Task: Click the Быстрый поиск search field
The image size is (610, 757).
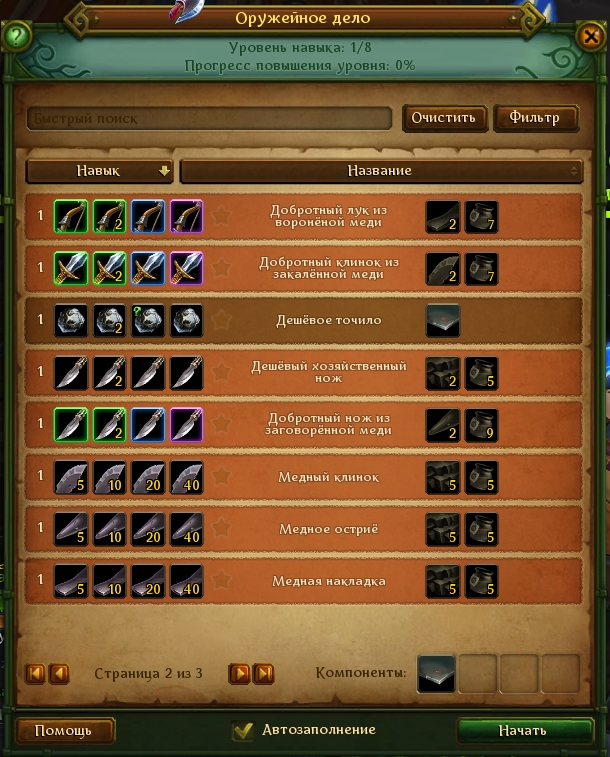Action: [209, 119]
